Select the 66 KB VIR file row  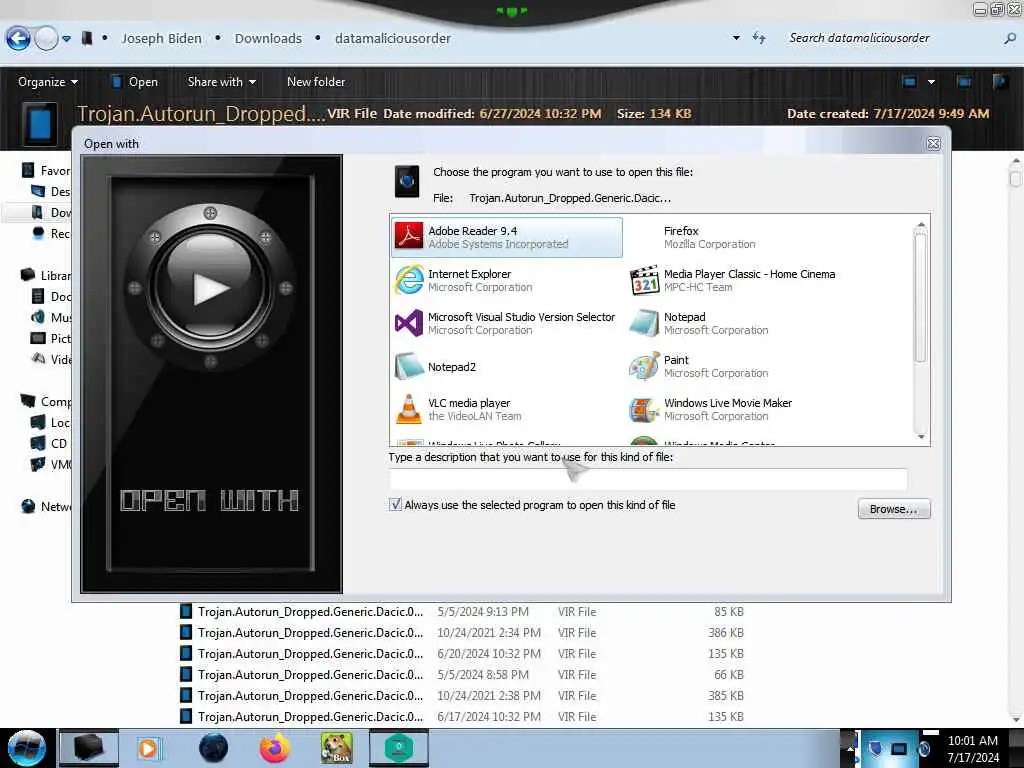462,675
